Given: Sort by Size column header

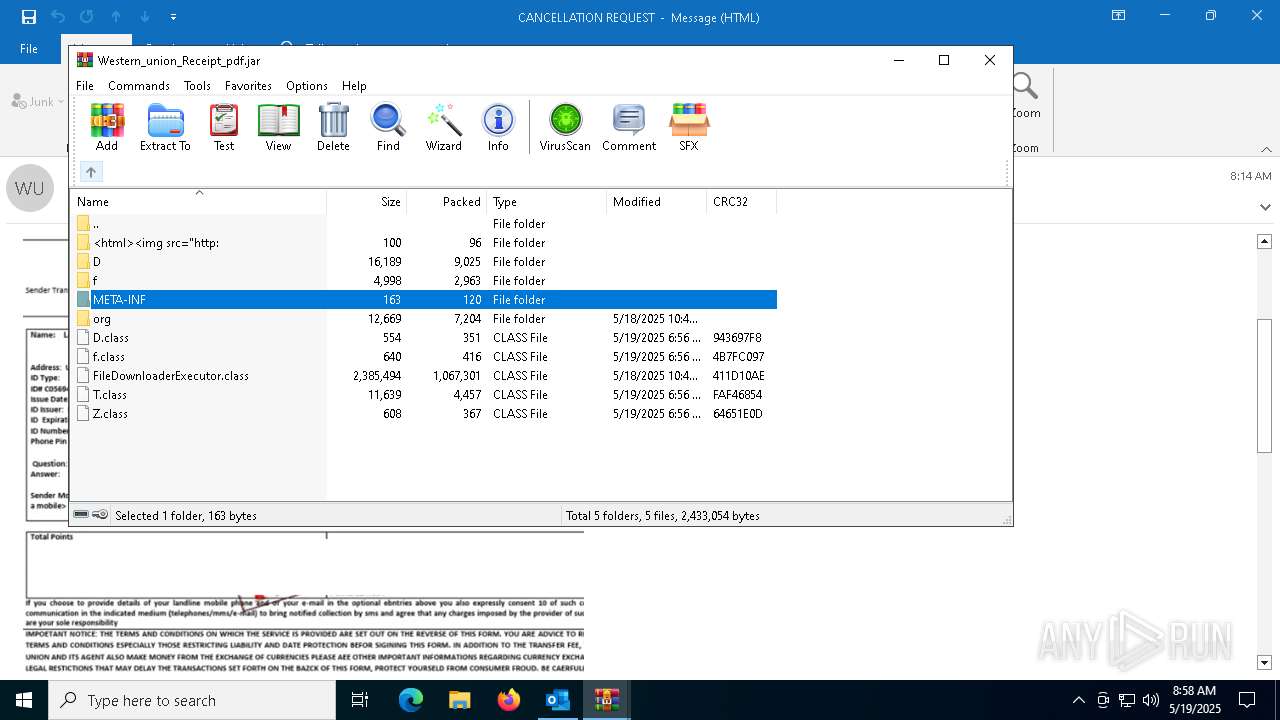Looking at the screenshot, I should coord(367,201).
